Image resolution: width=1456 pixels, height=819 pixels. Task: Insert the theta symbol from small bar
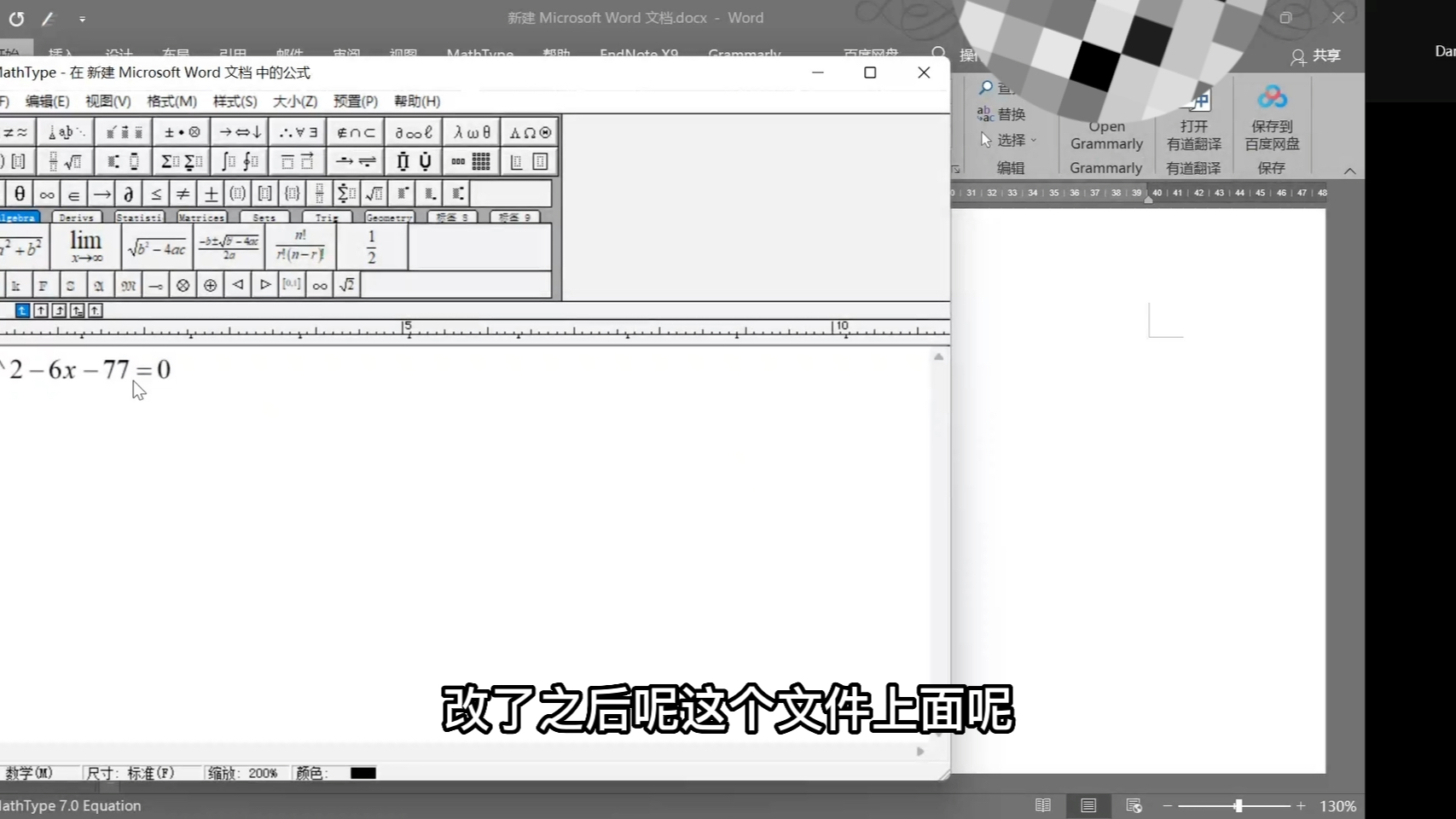[x=19, y=194]
